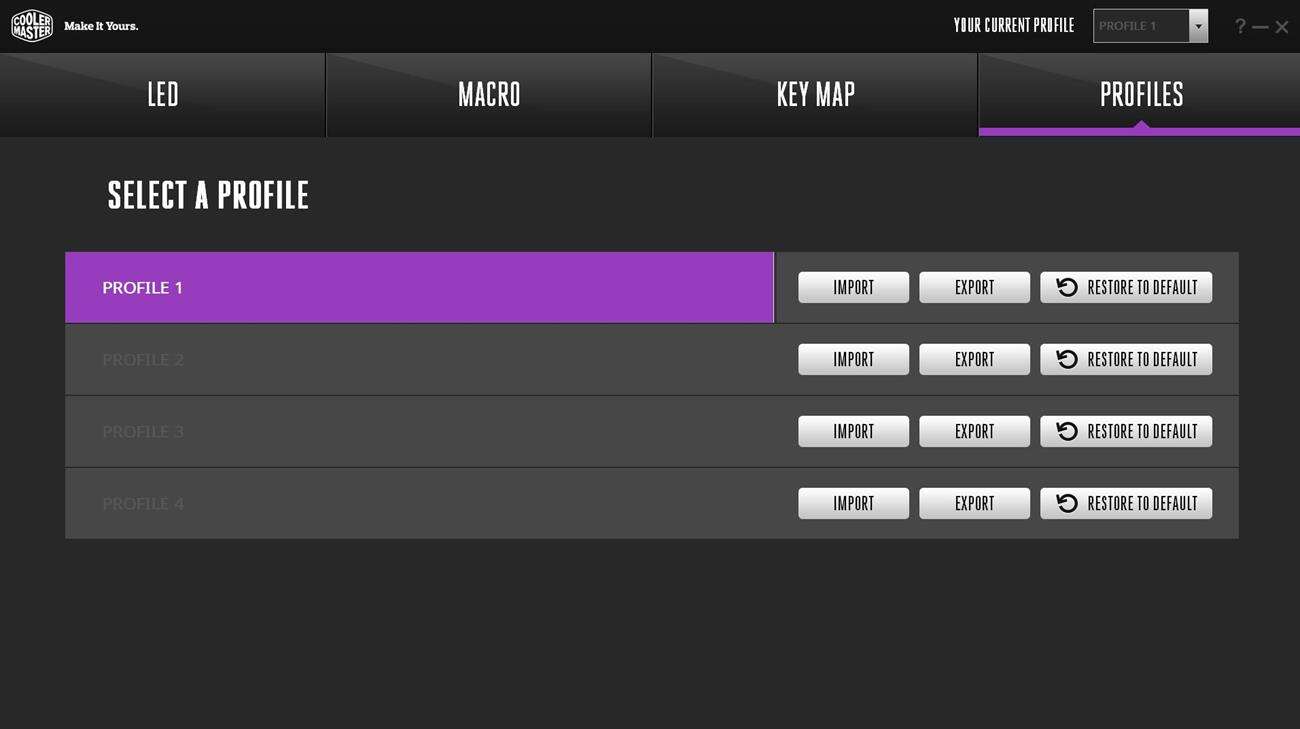This screenshot has height=729, width=1300.
Task: Select the Profiles tab
Action: [x=1141, y=95]
